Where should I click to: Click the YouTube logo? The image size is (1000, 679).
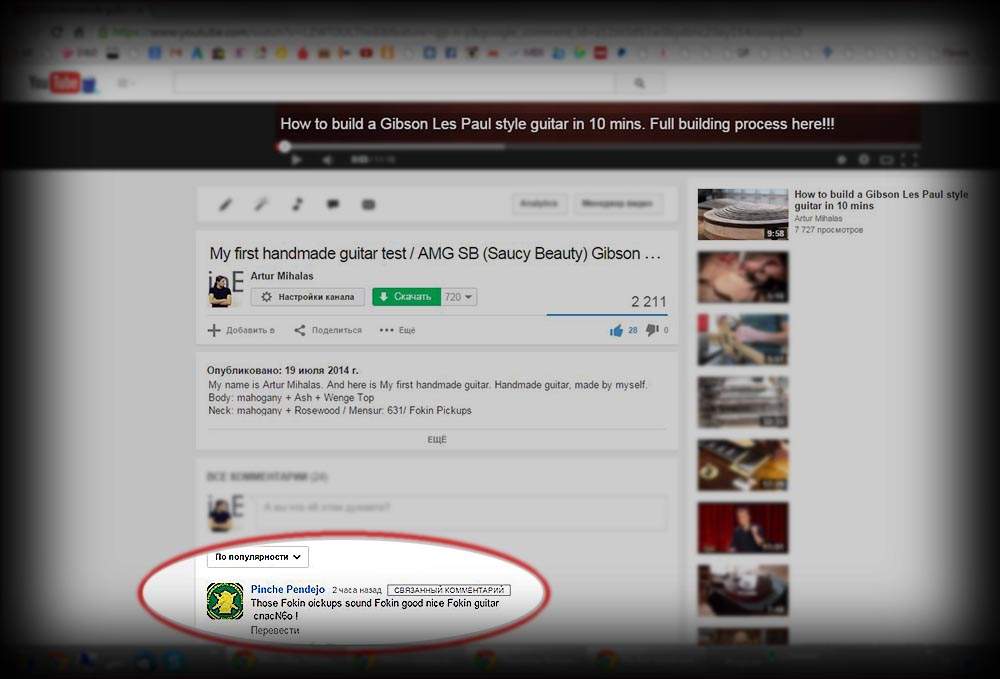point(62,83)
